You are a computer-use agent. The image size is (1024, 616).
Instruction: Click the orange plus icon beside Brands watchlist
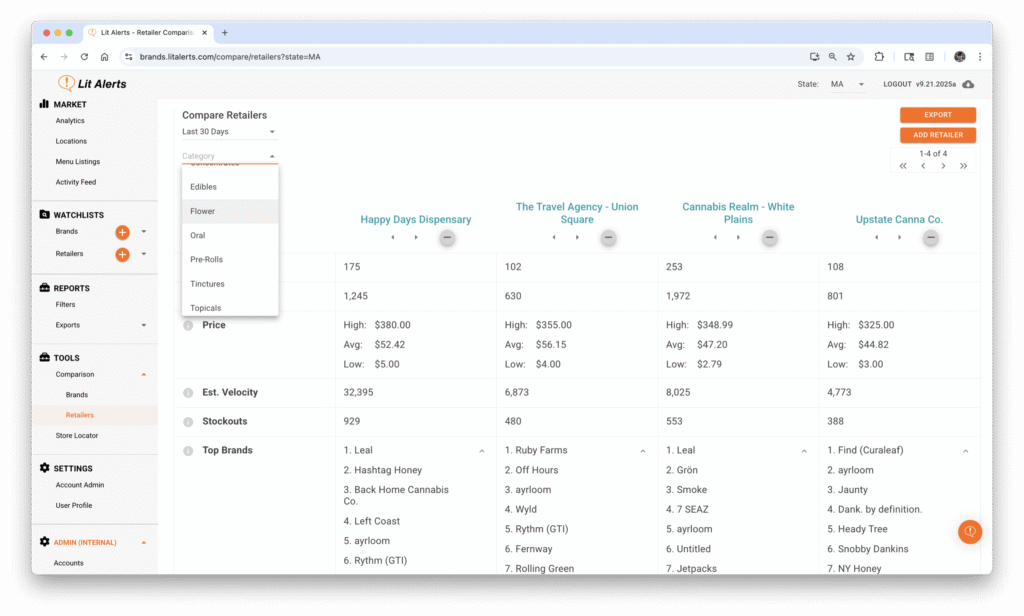122,232
